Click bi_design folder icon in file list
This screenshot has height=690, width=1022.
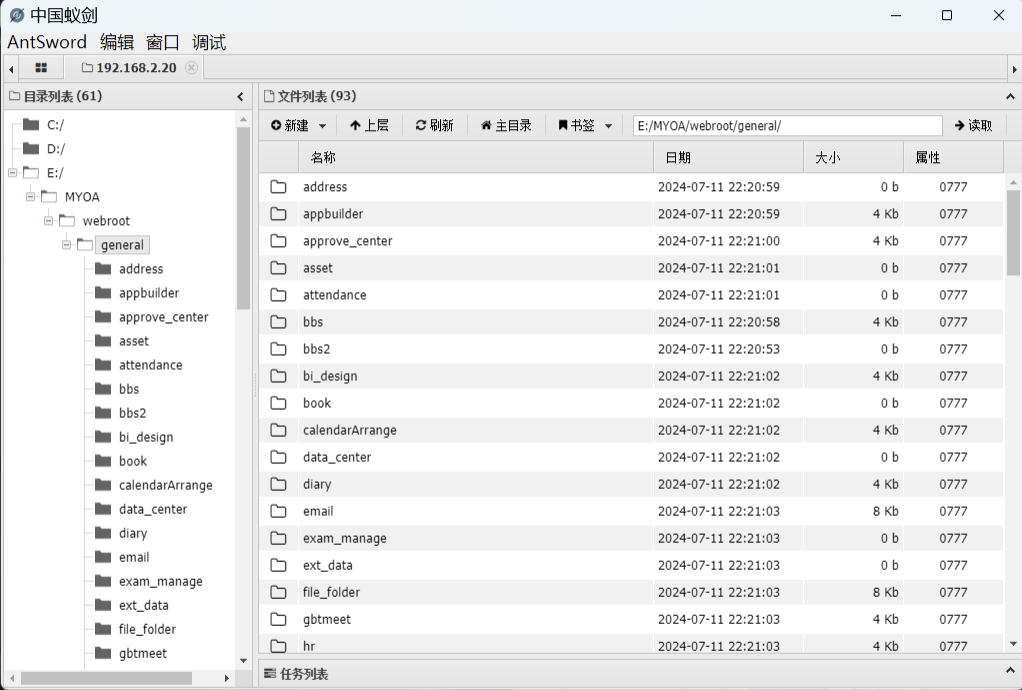coord(278,376)
